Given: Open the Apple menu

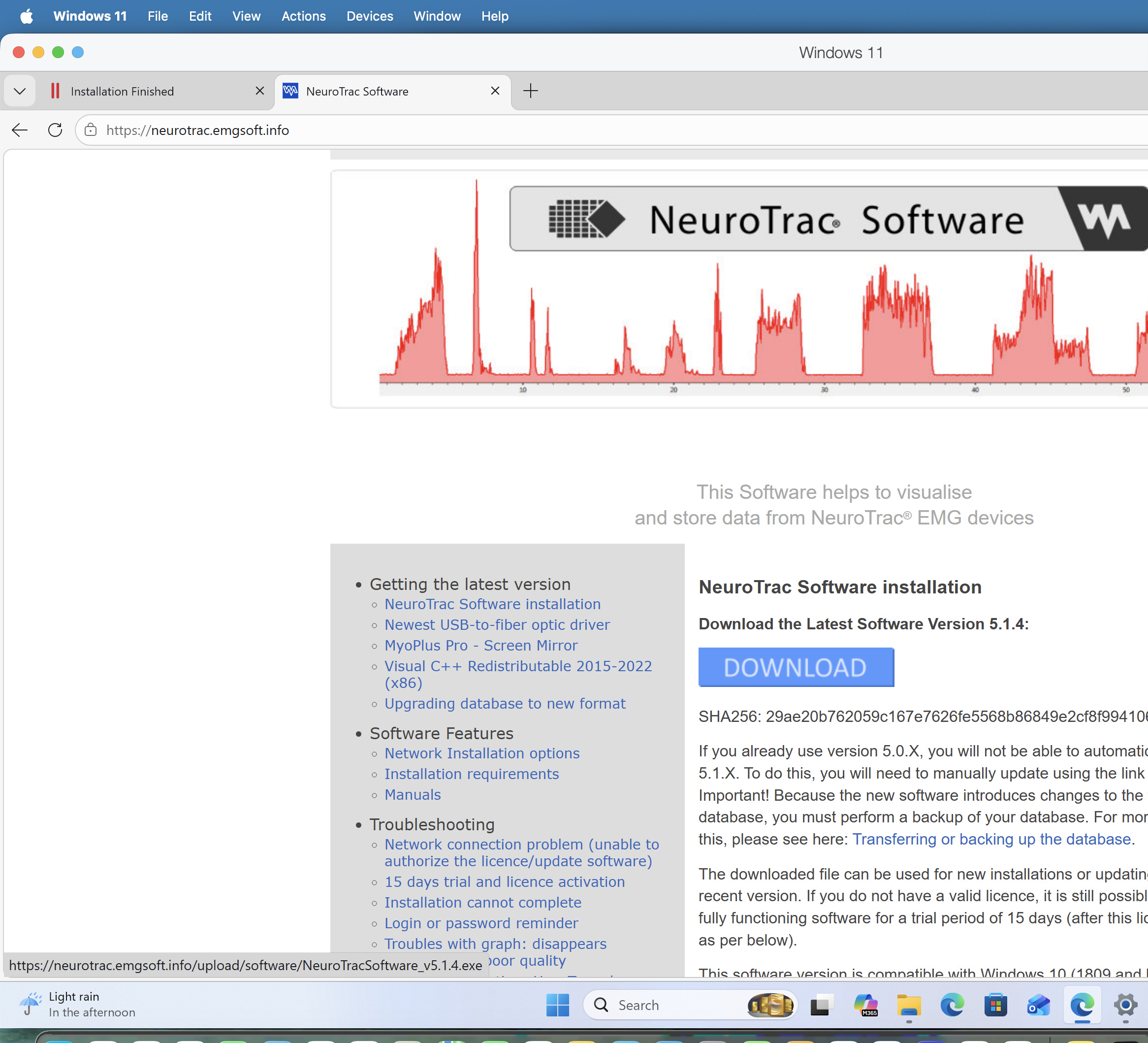Looking at the screenshot, I should (26, 16).
